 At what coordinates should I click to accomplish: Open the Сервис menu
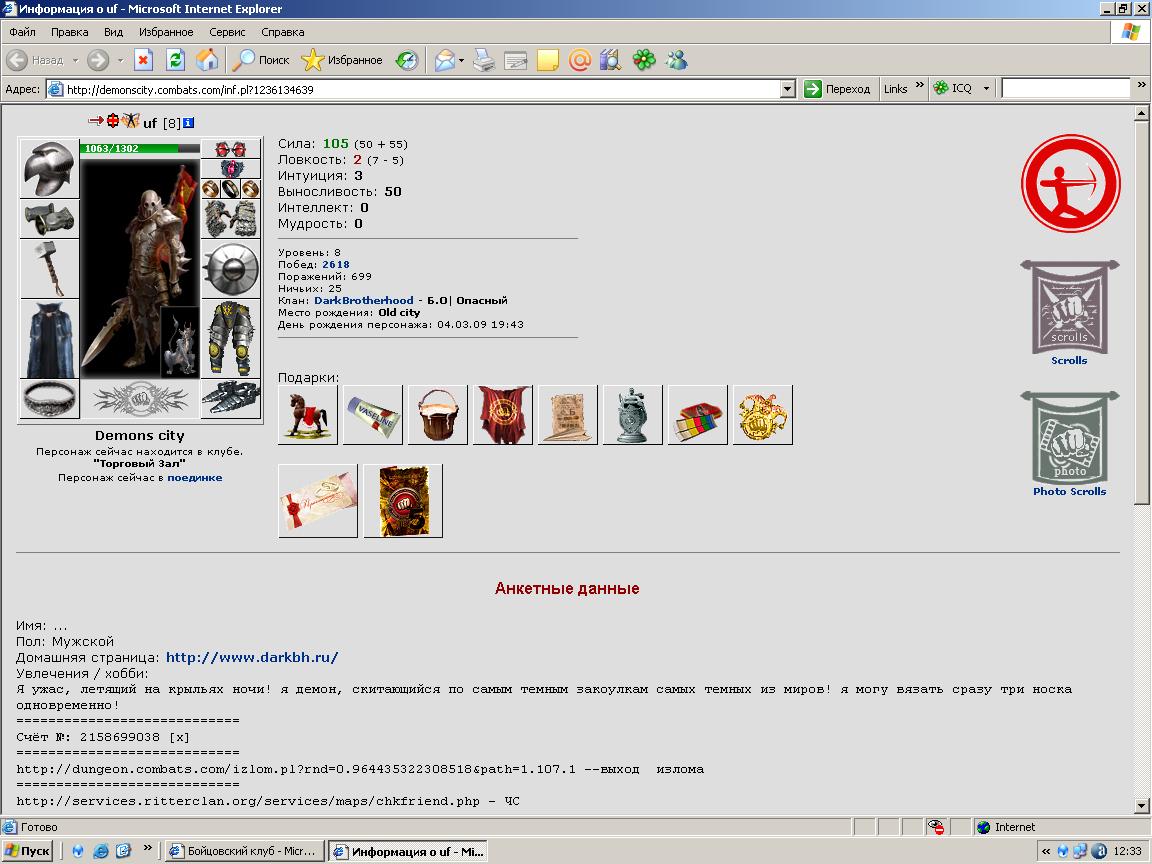pos(227,32)
